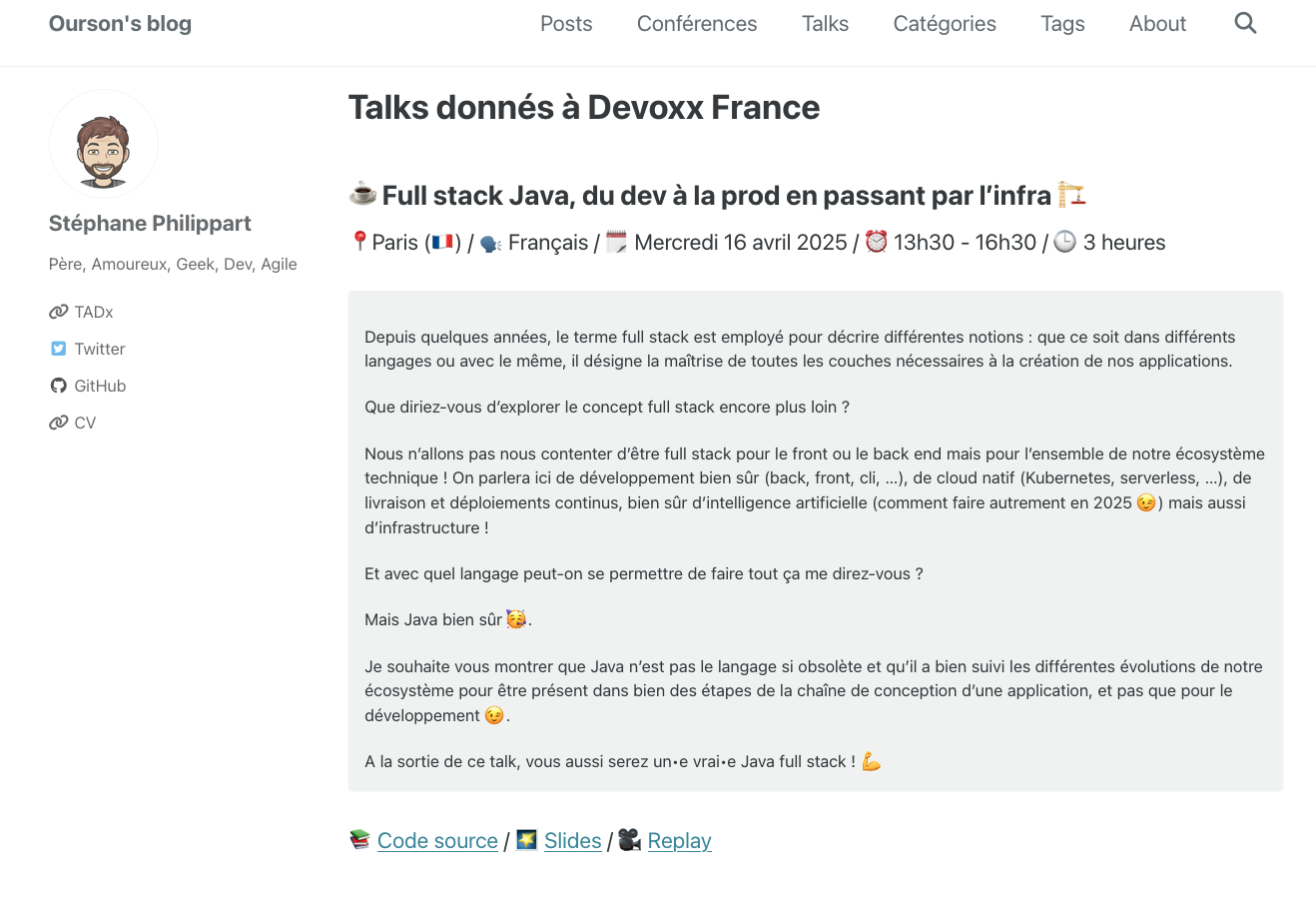Click the Stéphane Philippart author name
Image resolution: width=1316 pixels, height=897 pixels.
(x=150, y=224)
